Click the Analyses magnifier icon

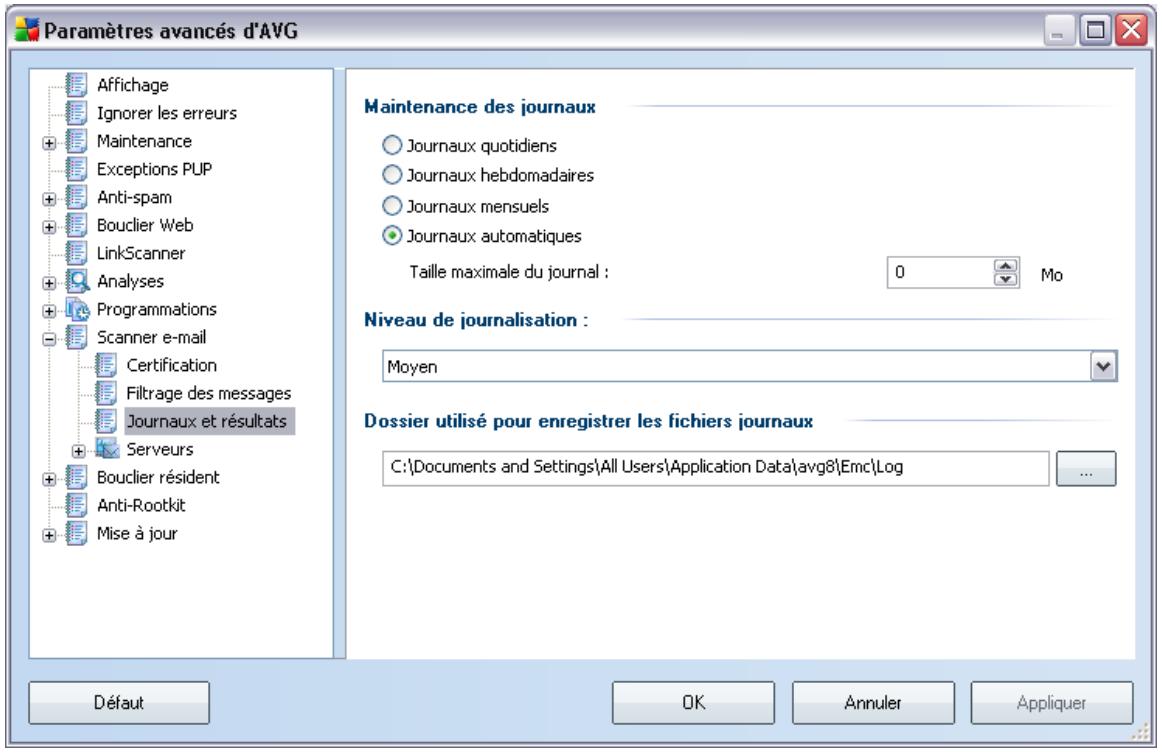77,281
